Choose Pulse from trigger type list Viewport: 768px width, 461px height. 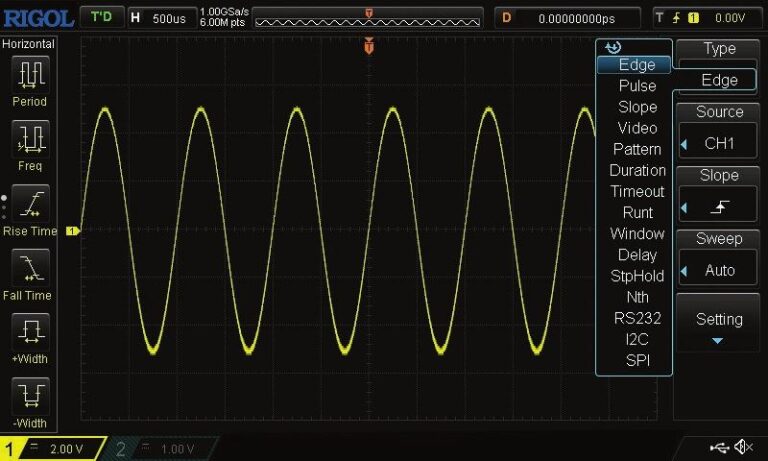point(637,86)
